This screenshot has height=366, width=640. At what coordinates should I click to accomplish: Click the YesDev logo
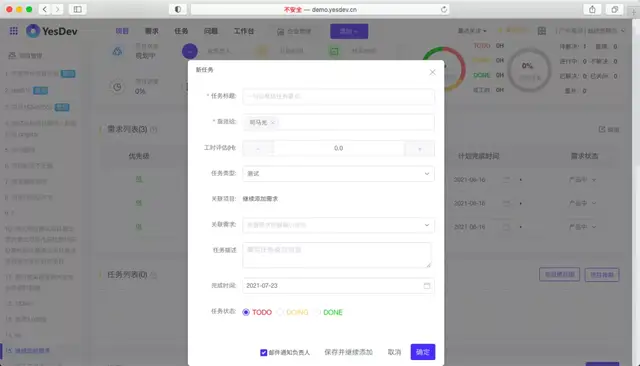[x=51, y=31]
